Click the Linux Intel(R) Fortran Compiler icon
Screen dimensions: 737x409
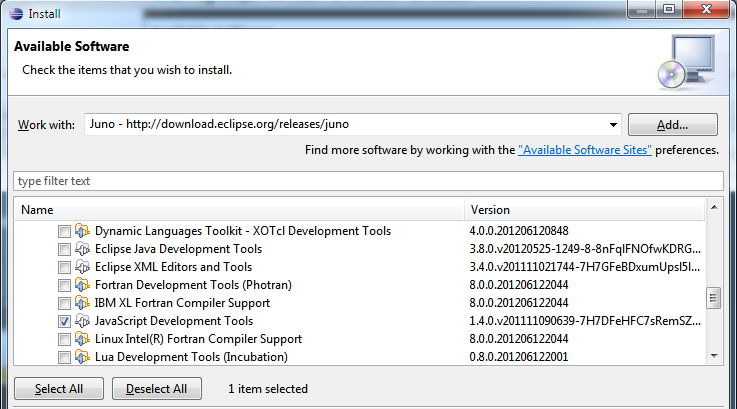point(82,339)
